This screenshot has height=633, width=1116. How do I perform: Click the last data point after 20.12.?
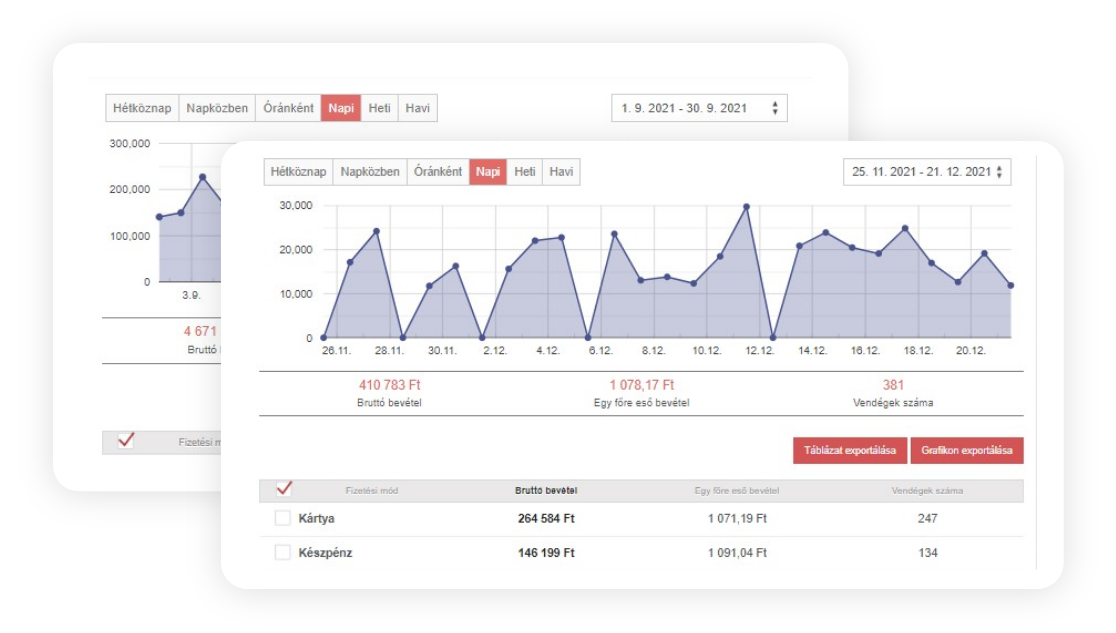[x=1011, y=286]
